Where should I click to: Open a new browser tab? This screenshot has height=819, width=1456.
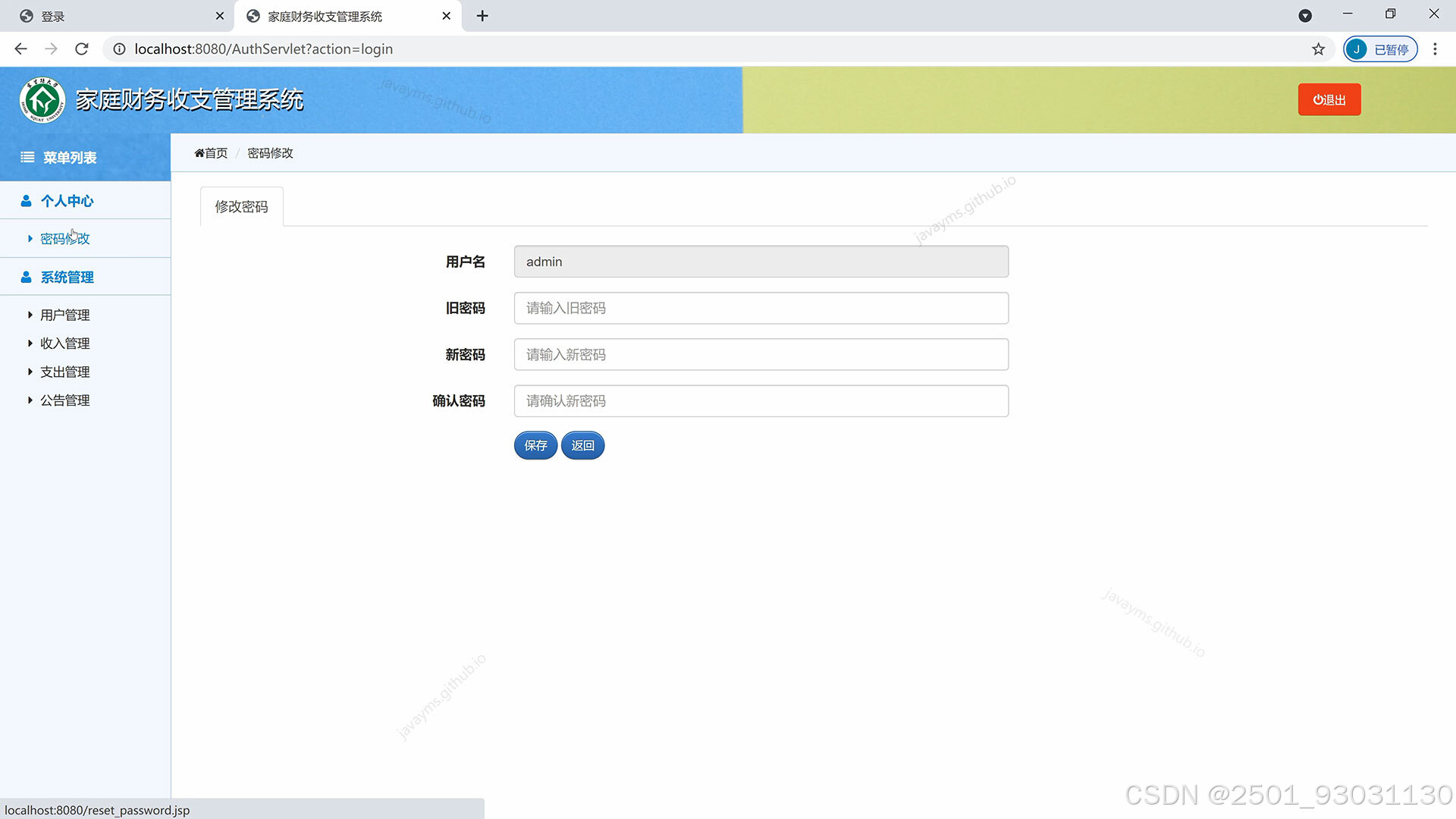(x=482, y=16)
